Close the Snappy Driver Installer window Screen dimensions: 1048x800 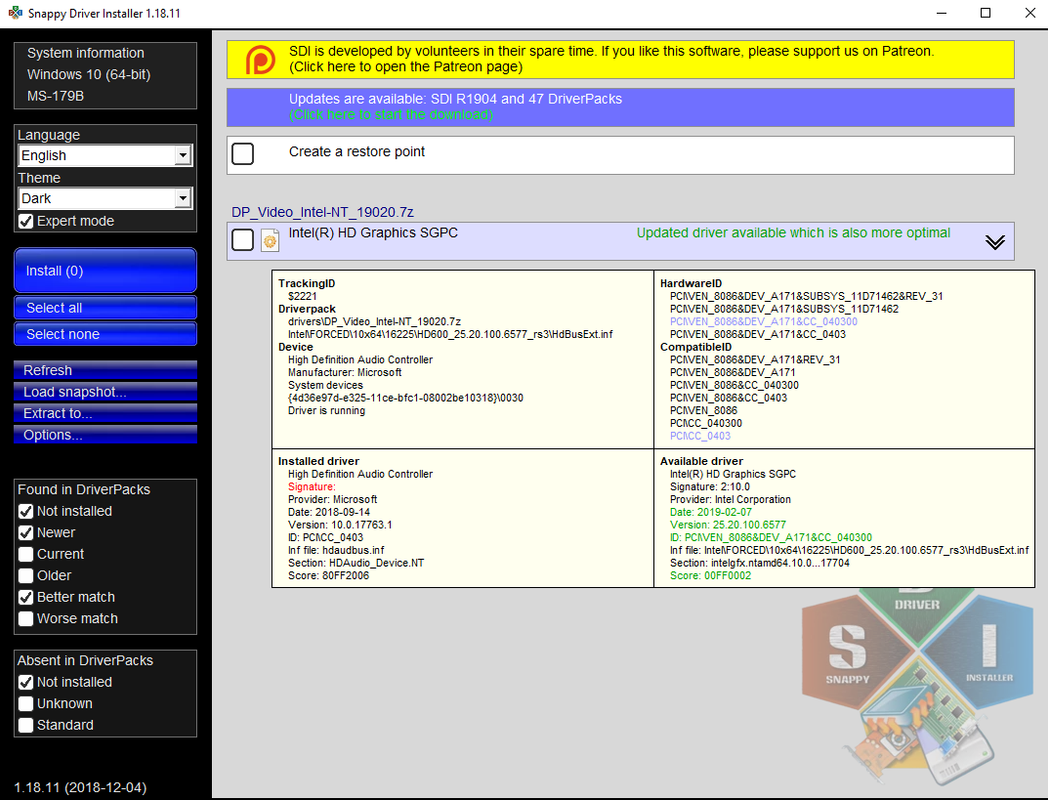click(x=1030, y=13)
